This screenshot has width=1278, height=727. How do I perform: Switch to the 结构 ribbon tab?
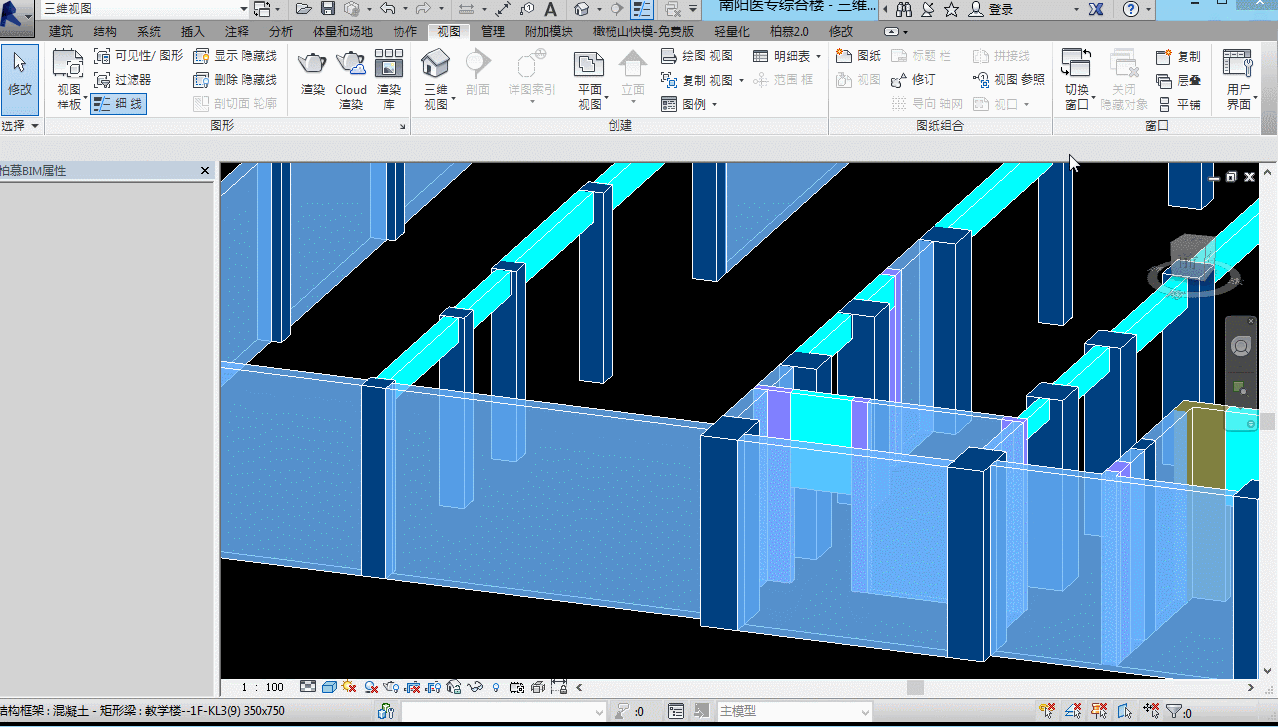tap(104, 32)
